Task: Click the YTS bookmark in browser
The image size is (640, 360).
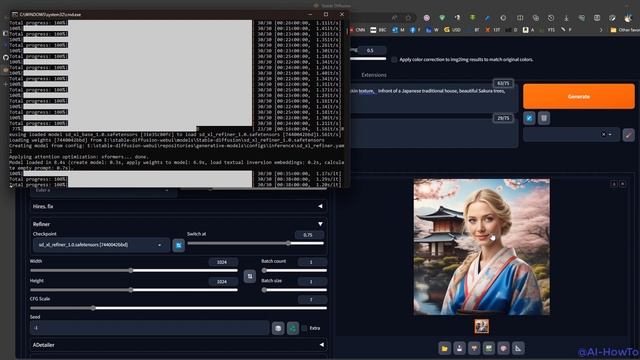Action: coord(547,30)
